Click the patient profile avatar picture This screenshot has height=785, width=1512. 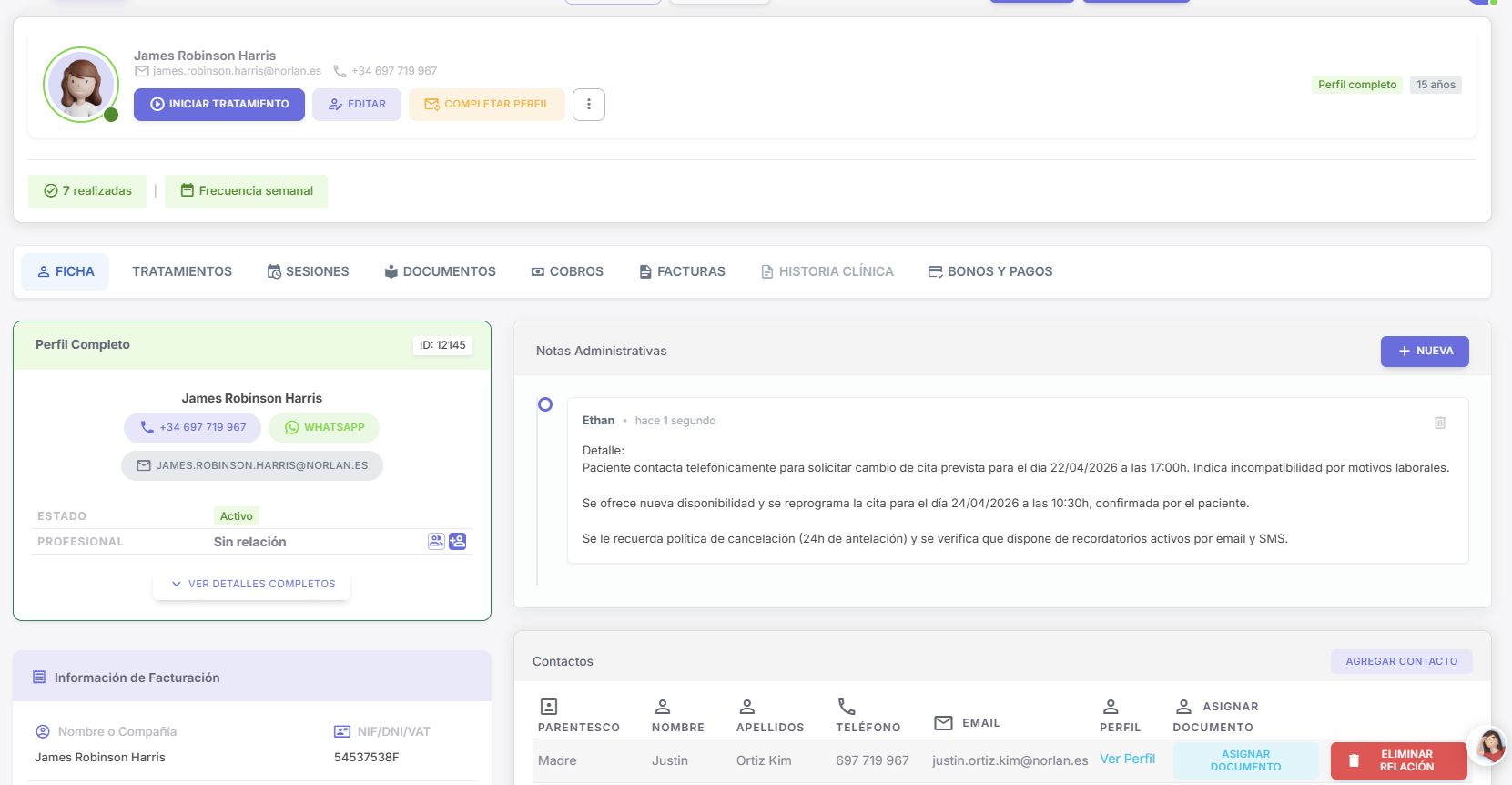click(x=81, y=85)
